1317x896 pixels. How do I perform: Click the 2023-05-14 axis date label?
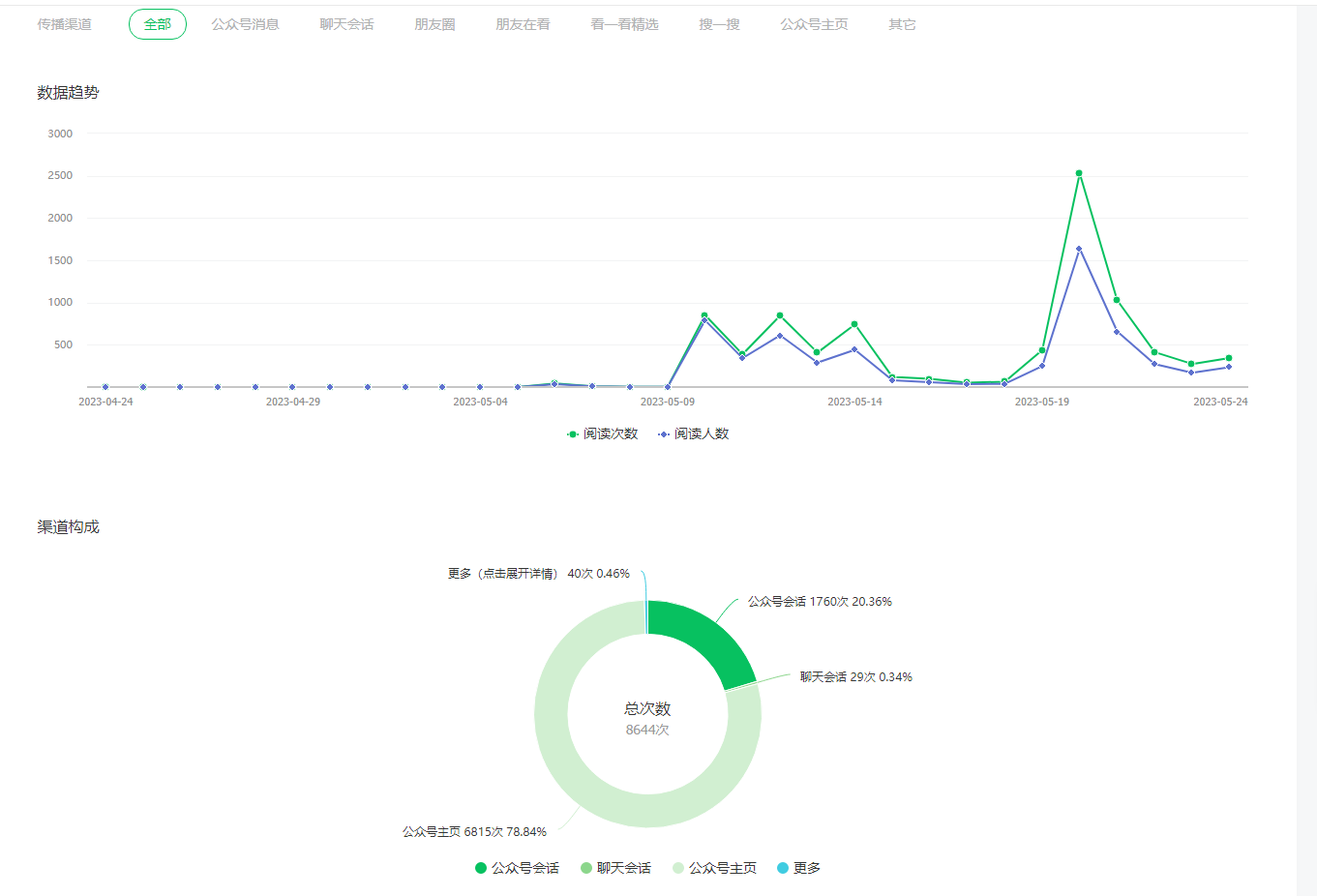click(854, 402)
